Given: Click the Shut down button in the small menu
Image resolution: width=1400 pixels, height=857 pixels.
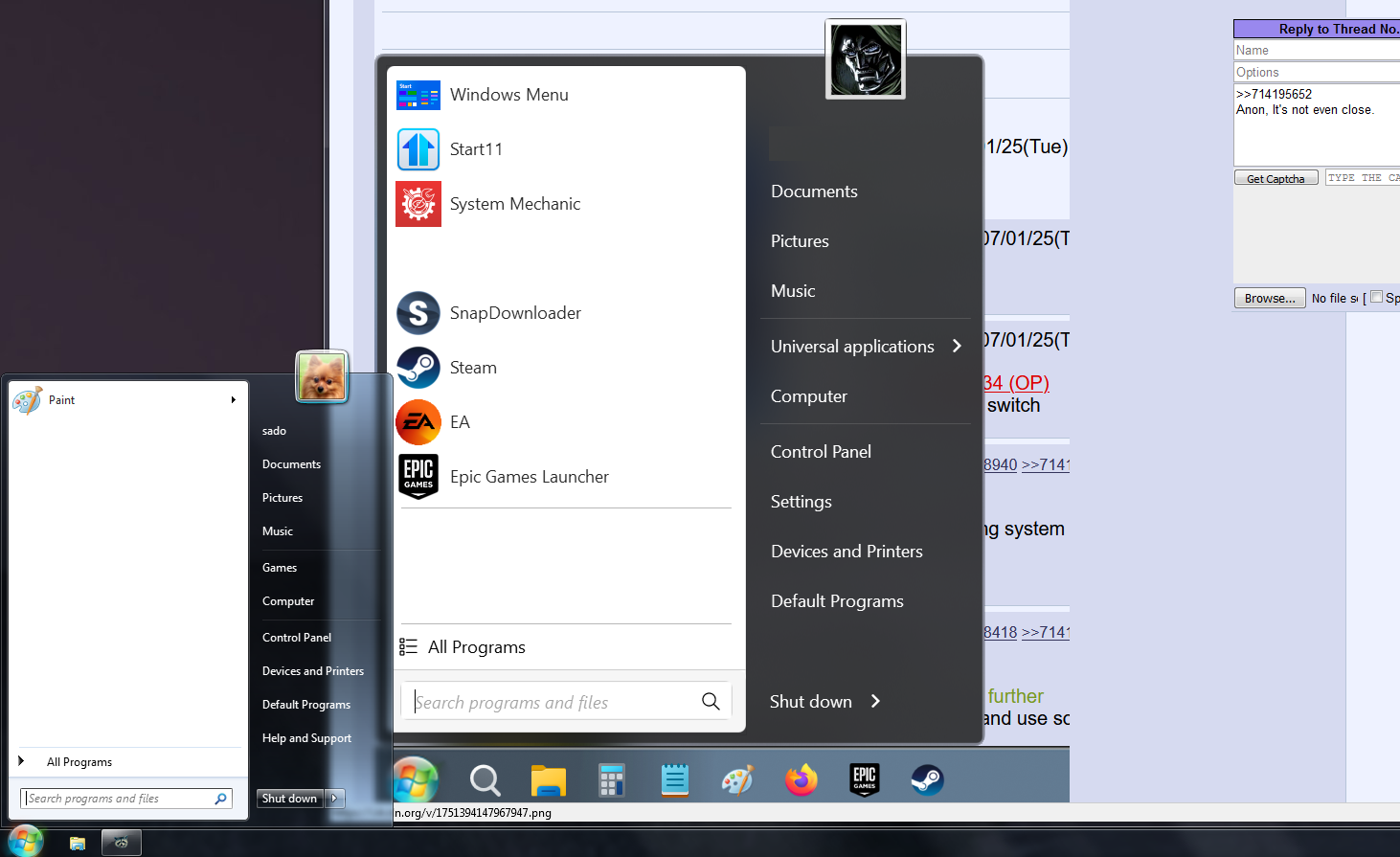Looking at the screenshot, I should [290, 799].
